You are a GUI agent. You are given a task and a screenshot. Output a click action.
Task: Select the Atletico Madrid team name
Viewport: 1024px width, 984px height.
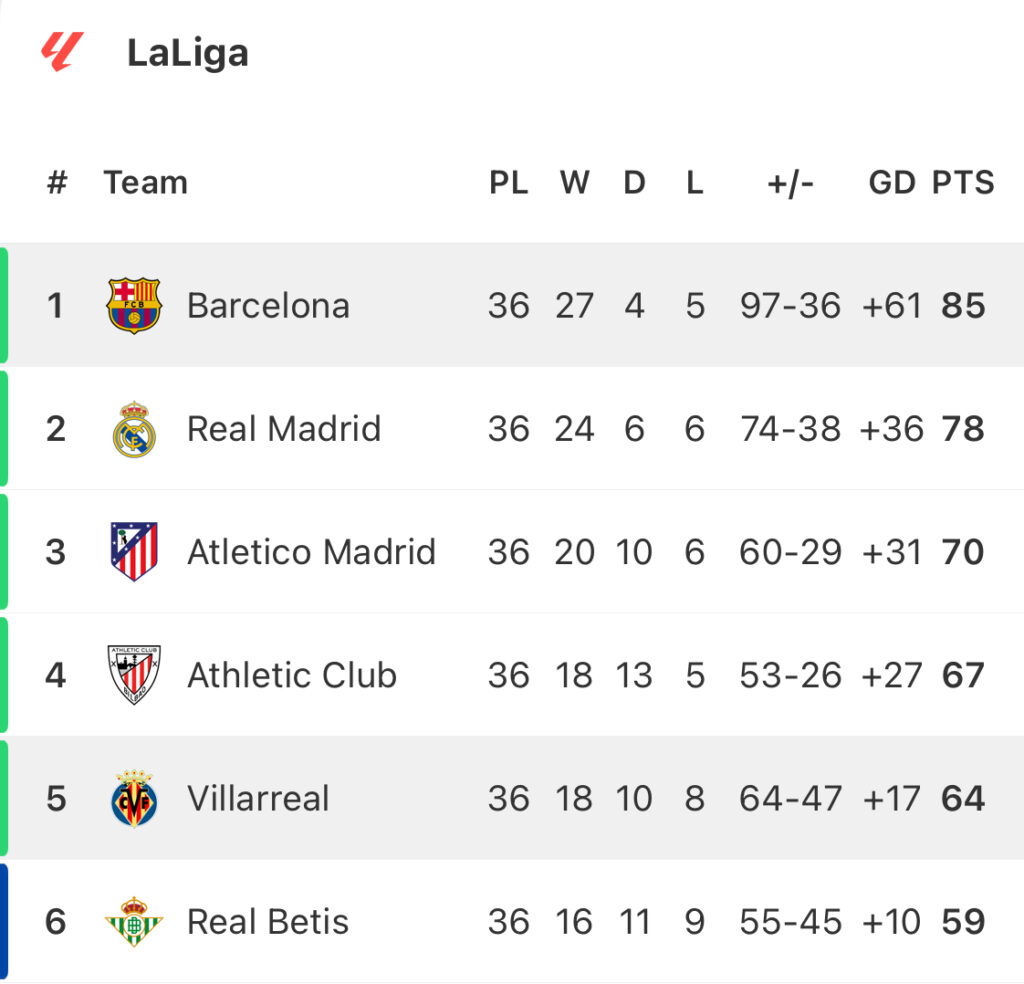click(312, 552)
